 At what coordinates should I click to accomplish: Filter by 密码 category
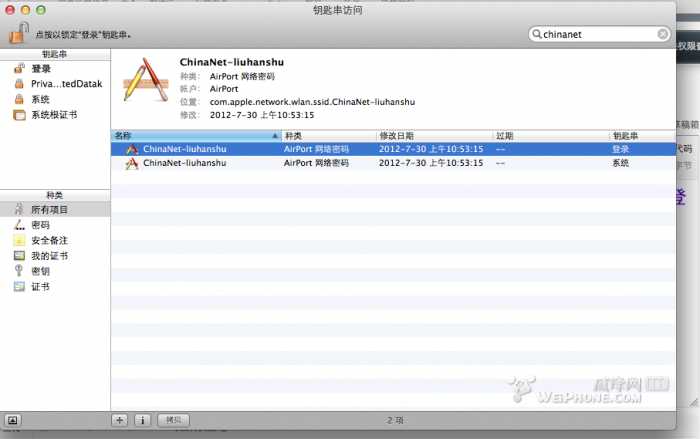tap(40, 225)
